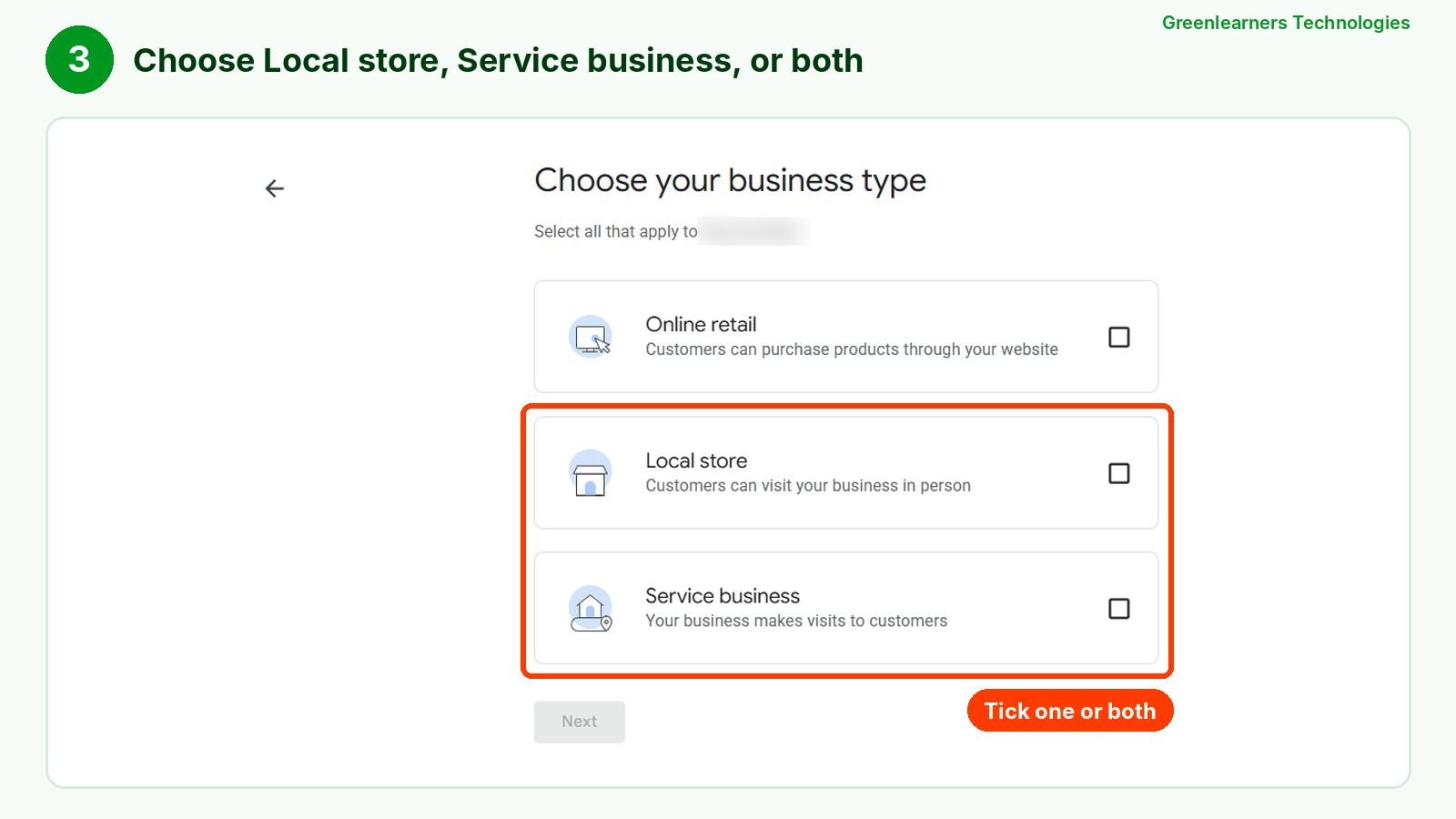Click the 'Select all that apply to' text
Viewport: 1456px width, 819px height.
[616, 231]
